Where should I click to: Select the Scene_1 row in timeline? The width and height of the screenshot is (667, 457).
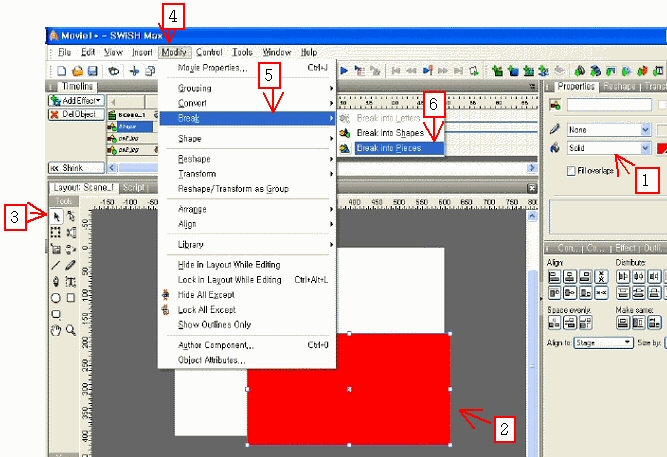point(133,115)
